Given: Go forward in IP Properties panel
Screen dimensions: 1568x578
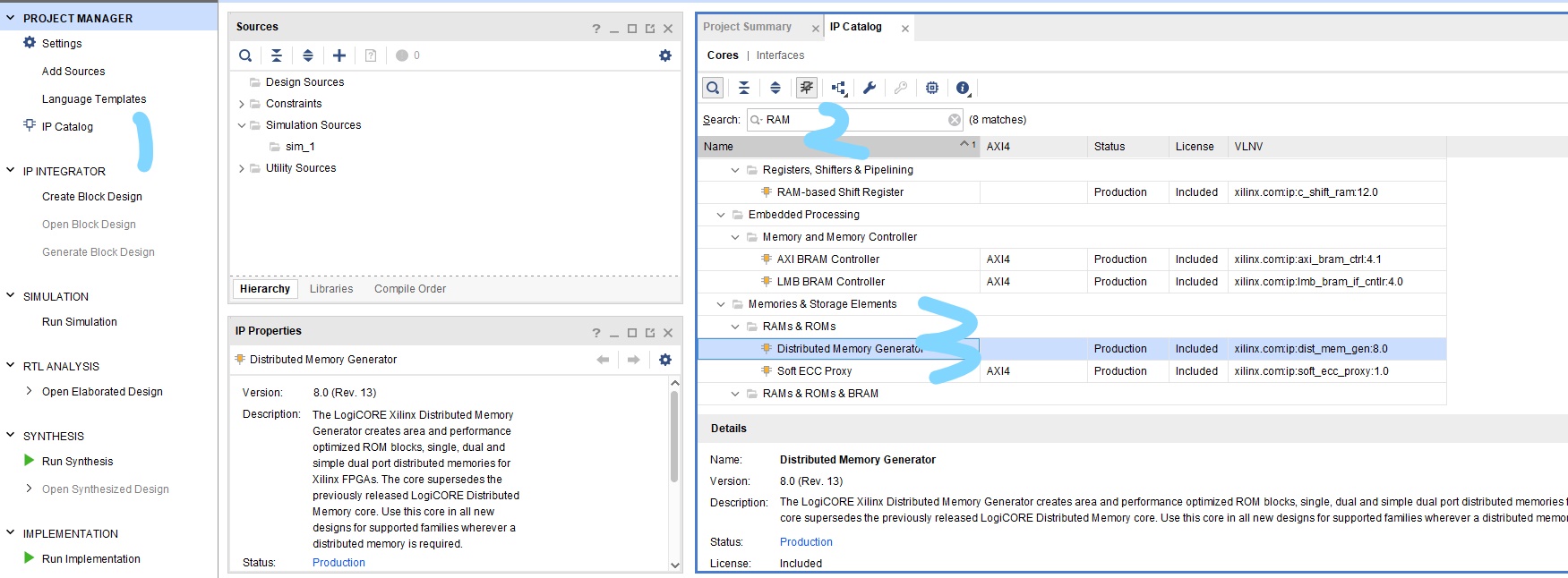Looking at the screenshot, I should (x=634, y=360).
